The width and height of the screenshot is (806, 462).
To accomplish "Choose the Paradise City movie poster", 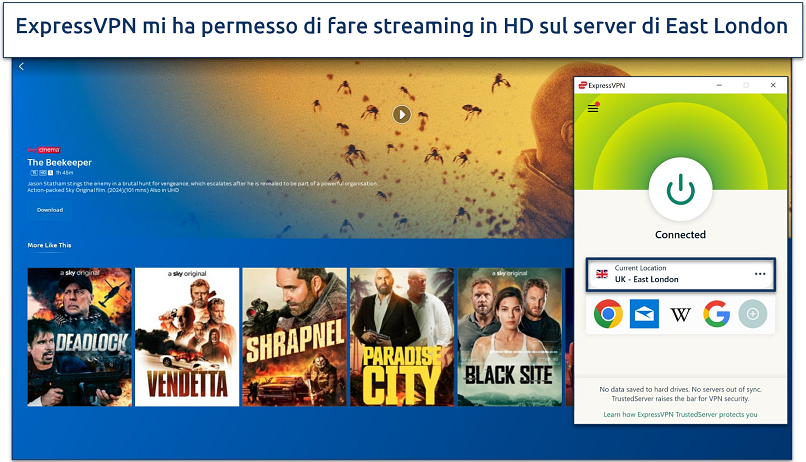I will coord(402,337).
